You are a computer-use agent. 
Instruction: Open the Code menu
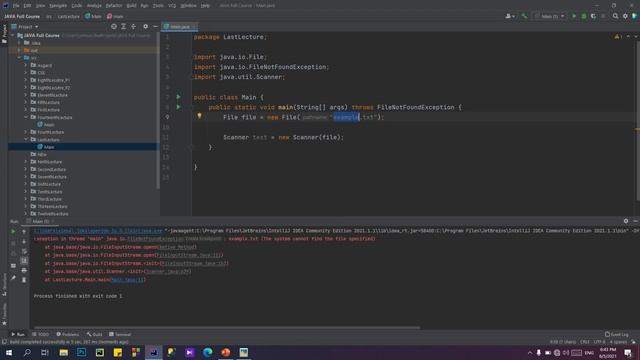77,6
